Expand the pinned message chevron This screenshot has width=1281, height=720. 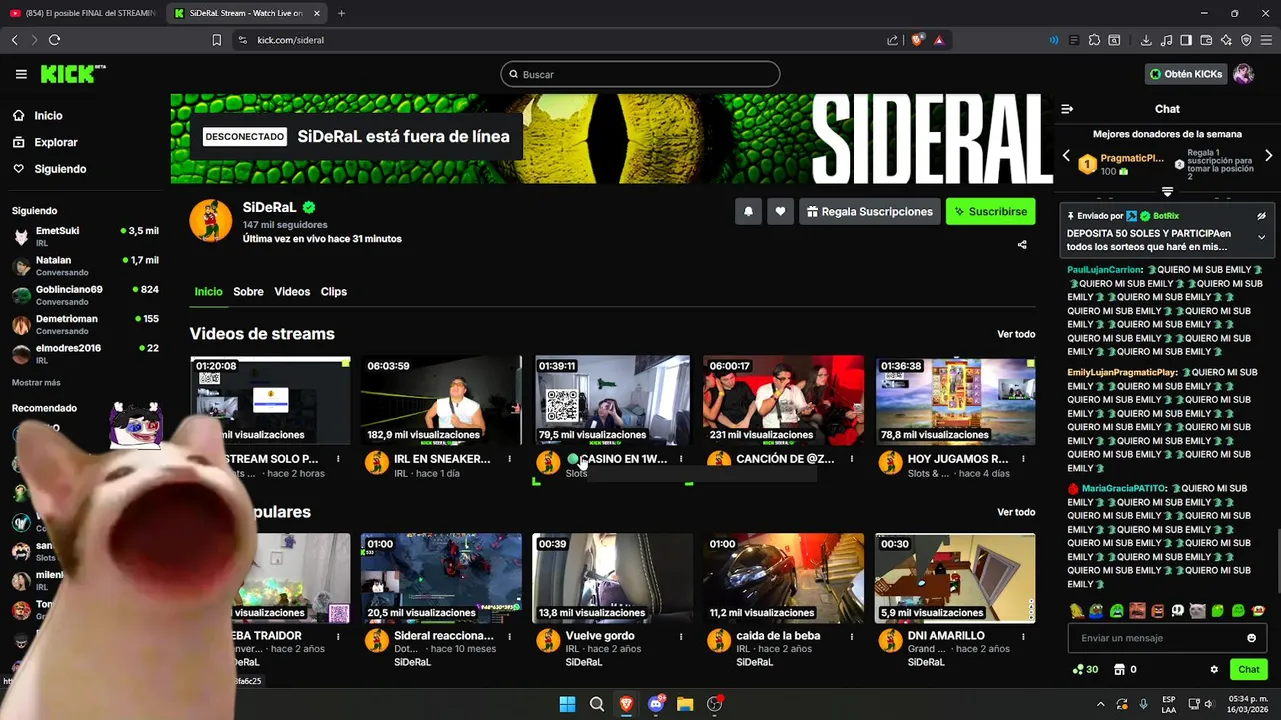coord(1261,237)
